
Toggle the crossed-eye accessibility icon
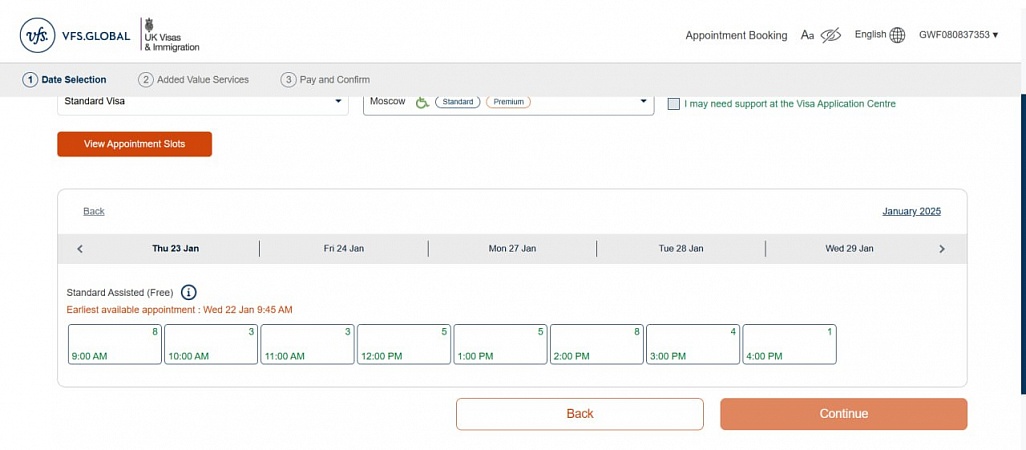click(x=830, y=35)
